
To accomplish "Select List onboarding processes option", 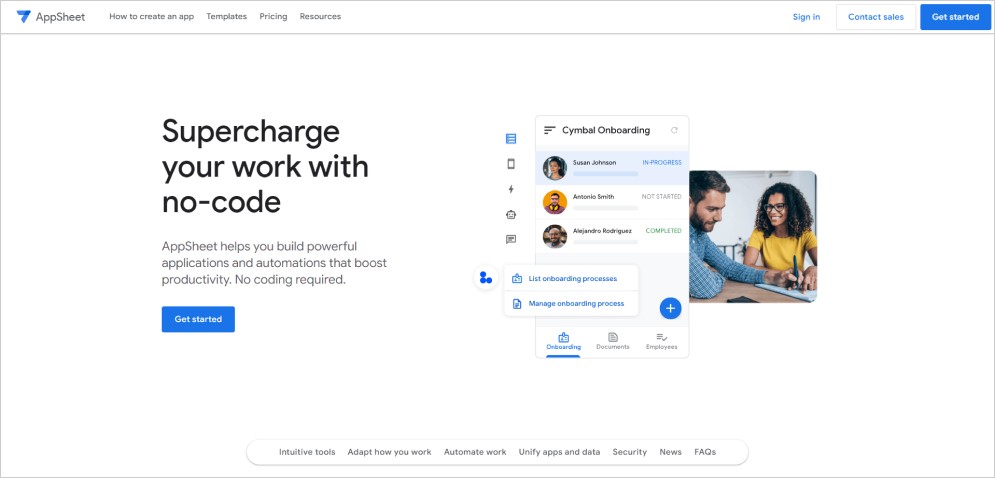I will 572,278.
